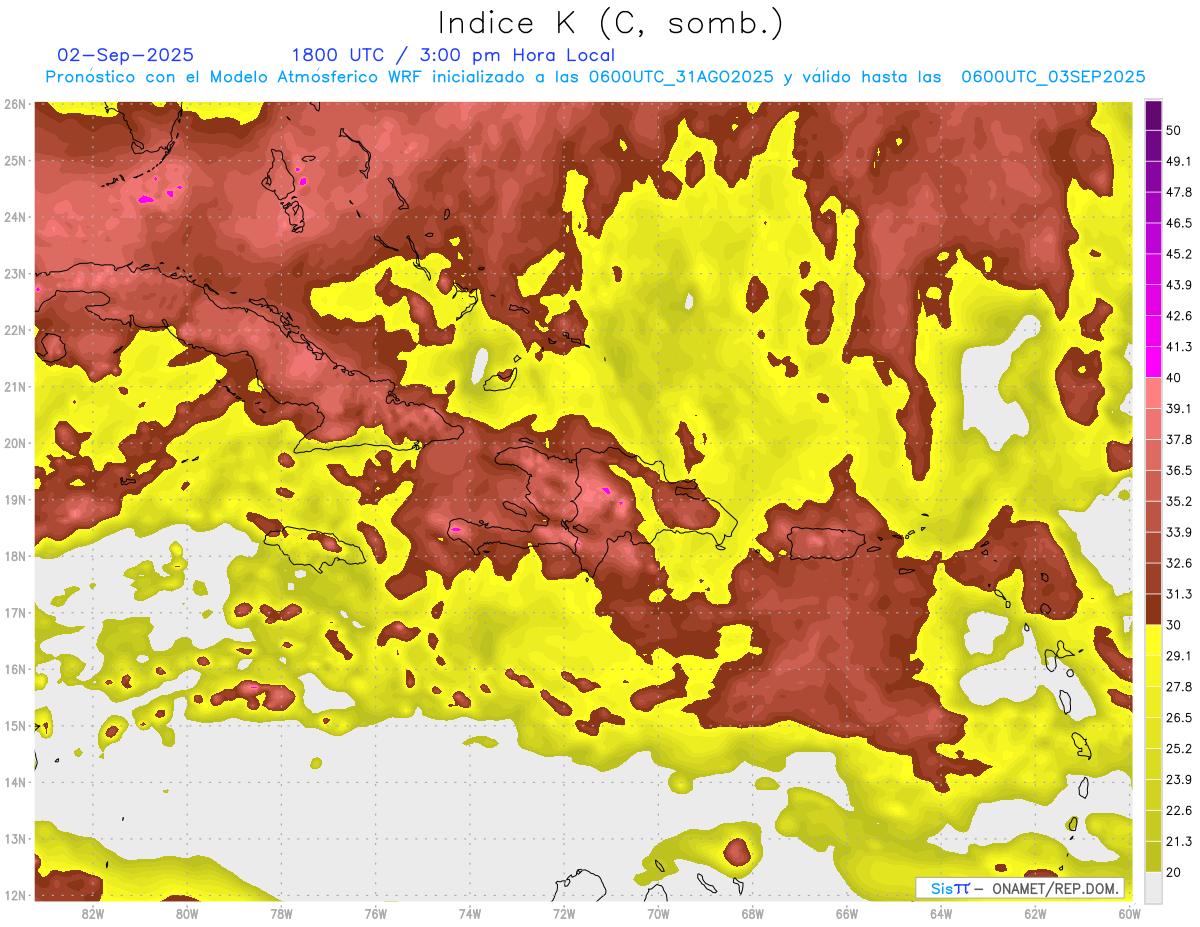
Task: Select the colorbar value label "42.6"
Action: (x=1179, y=315)
